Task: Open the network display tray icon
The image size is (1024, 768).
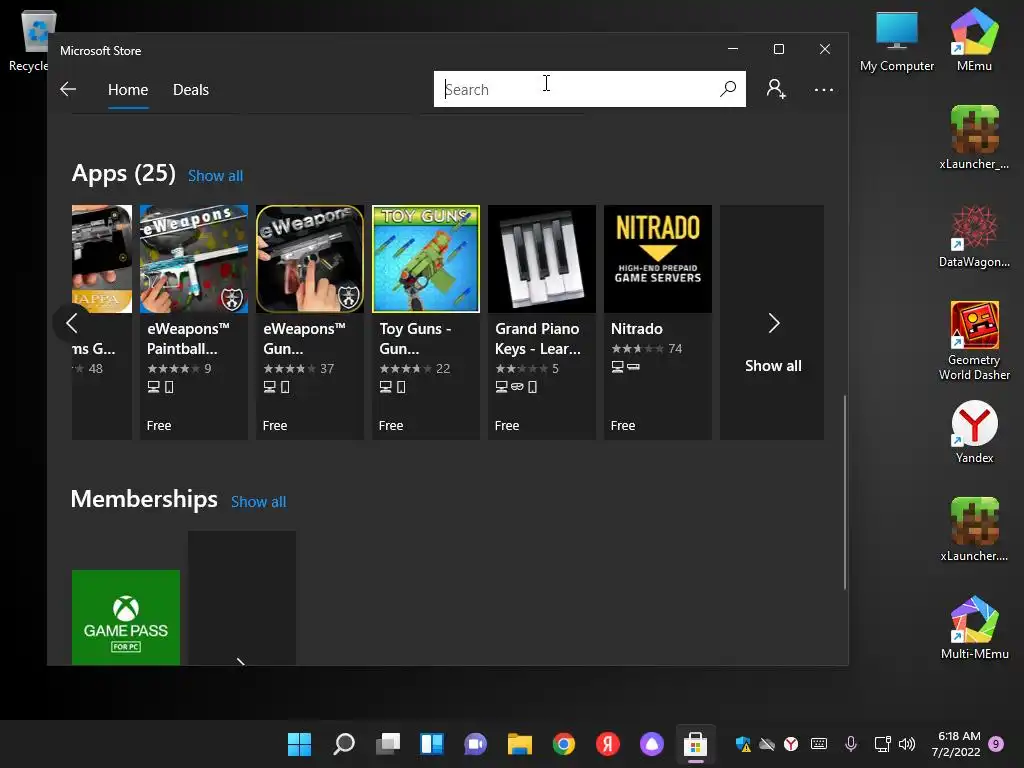Action: (x=882, y=744)
